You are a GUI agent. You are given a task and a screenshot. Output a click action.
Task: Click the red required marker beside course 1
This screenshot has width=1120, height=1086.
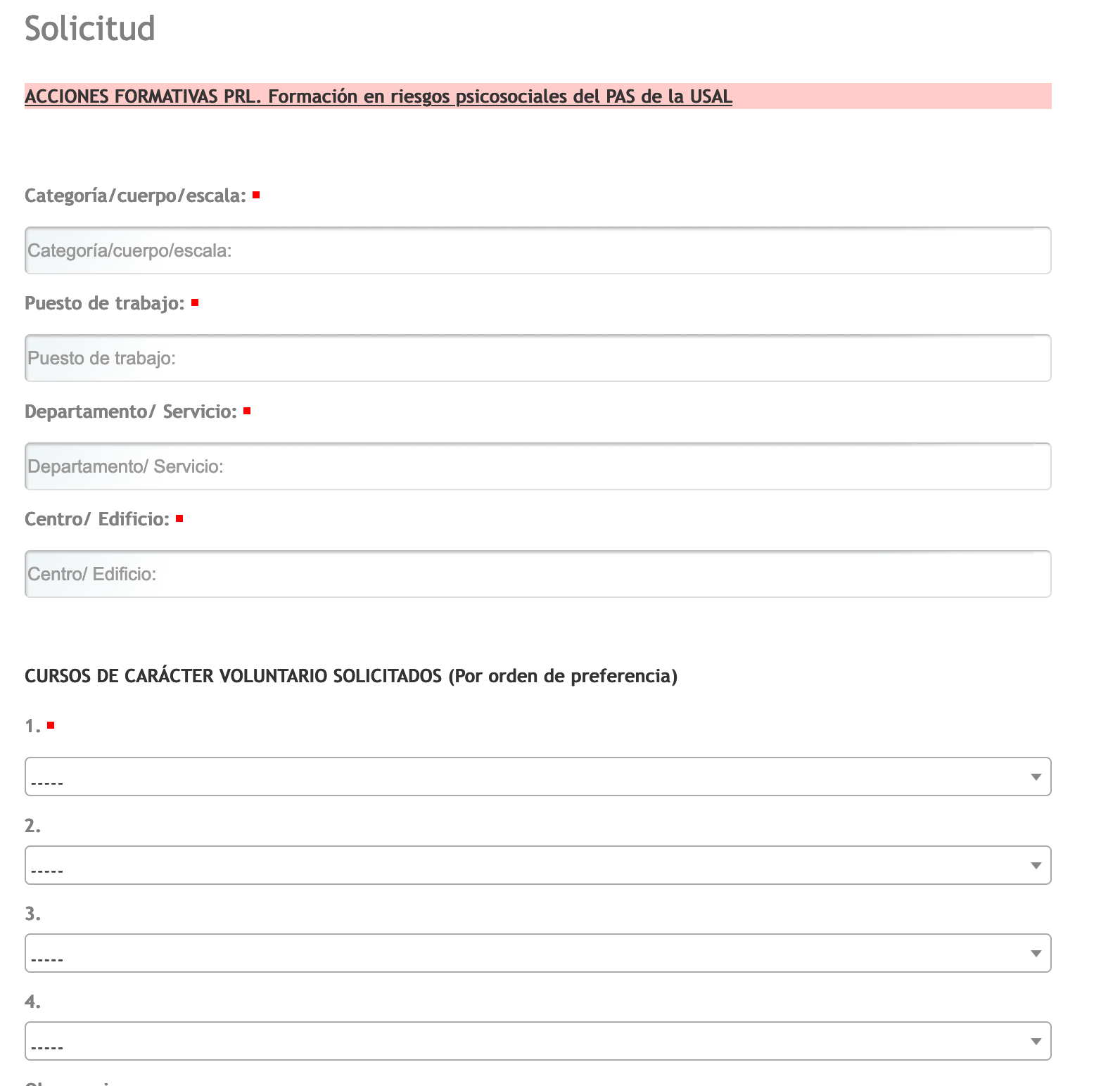[x=51, y=725]
